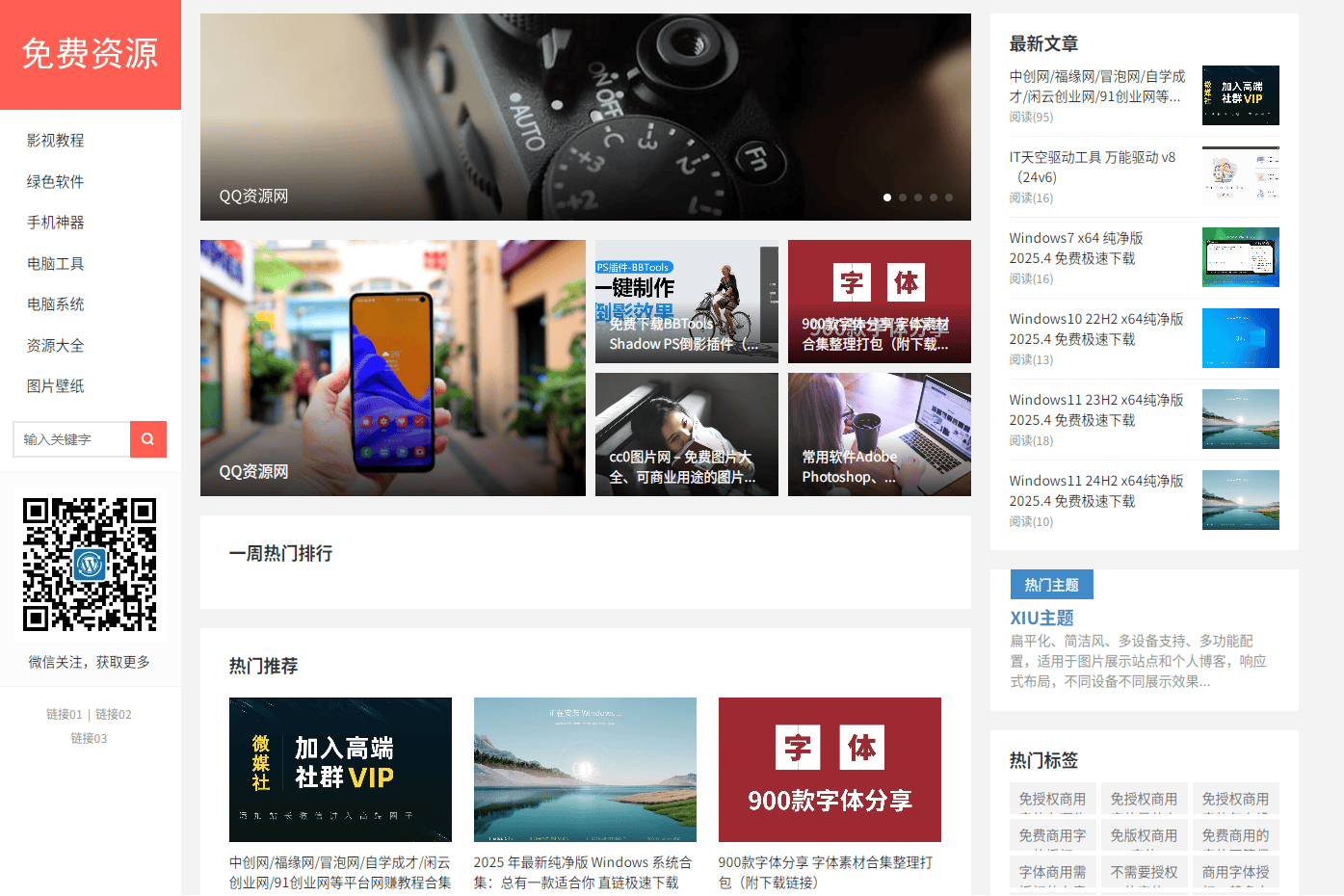Select the first carousel dot indicator
Screen dimensions: 1344x896
[x=887, y=198]
